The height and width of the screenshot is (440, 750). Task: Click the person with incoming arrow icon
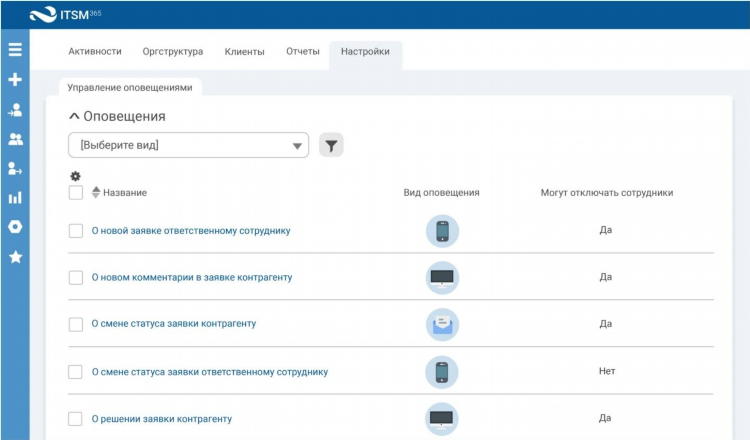[x=15, y=110]
